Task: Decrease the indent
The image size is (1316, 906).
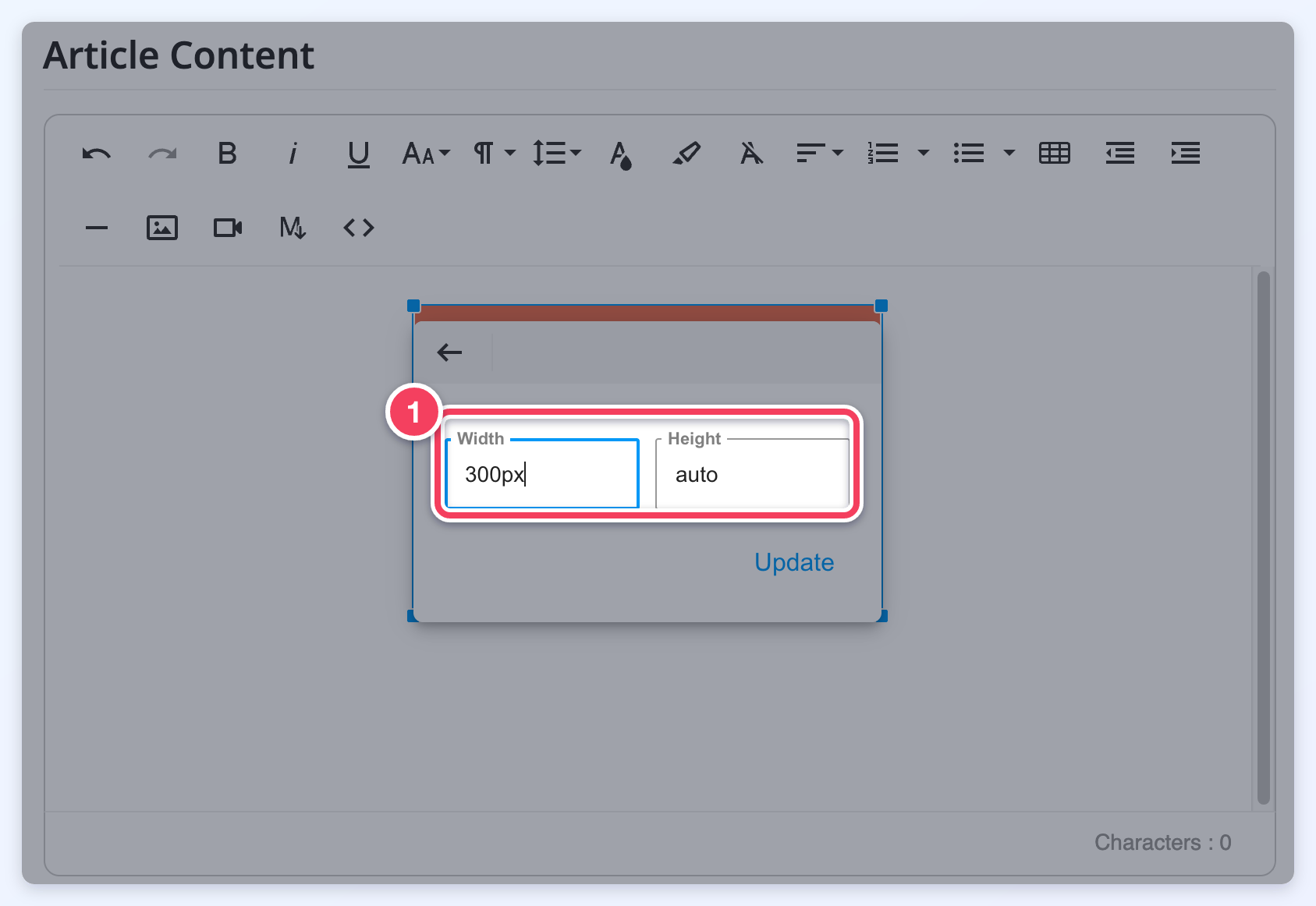Action: pyautogui.click(x=1120, y=154)
